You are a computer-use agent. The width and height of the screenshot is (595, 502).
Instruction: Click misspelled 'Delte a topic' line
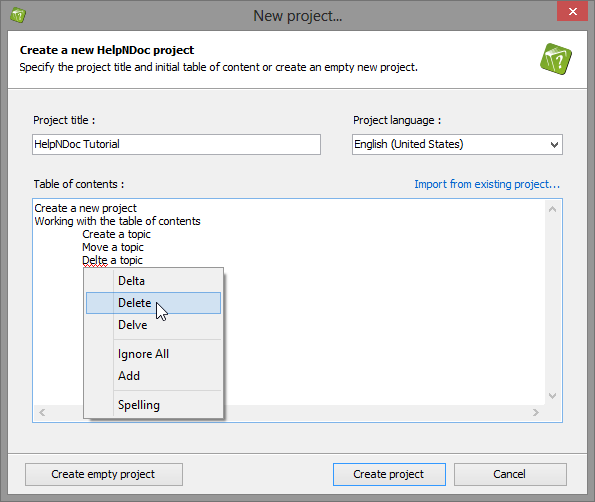(112, 260)
